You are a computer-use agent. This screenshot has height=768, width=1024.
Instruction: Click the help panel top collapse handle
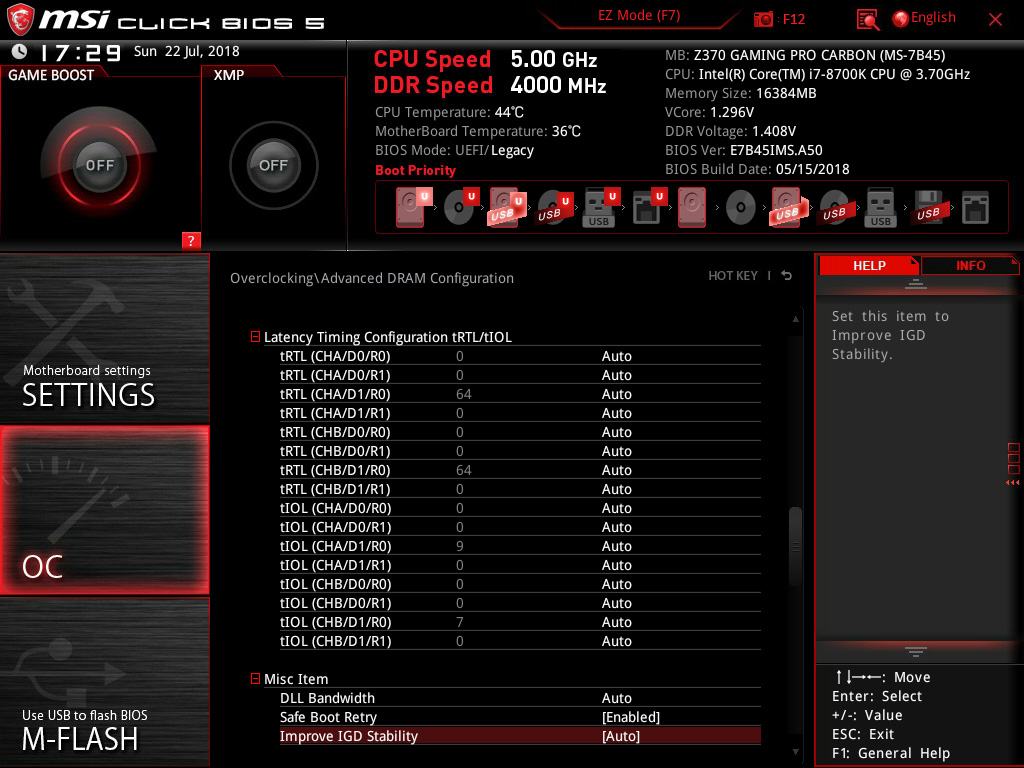click(x=916, y=284)
